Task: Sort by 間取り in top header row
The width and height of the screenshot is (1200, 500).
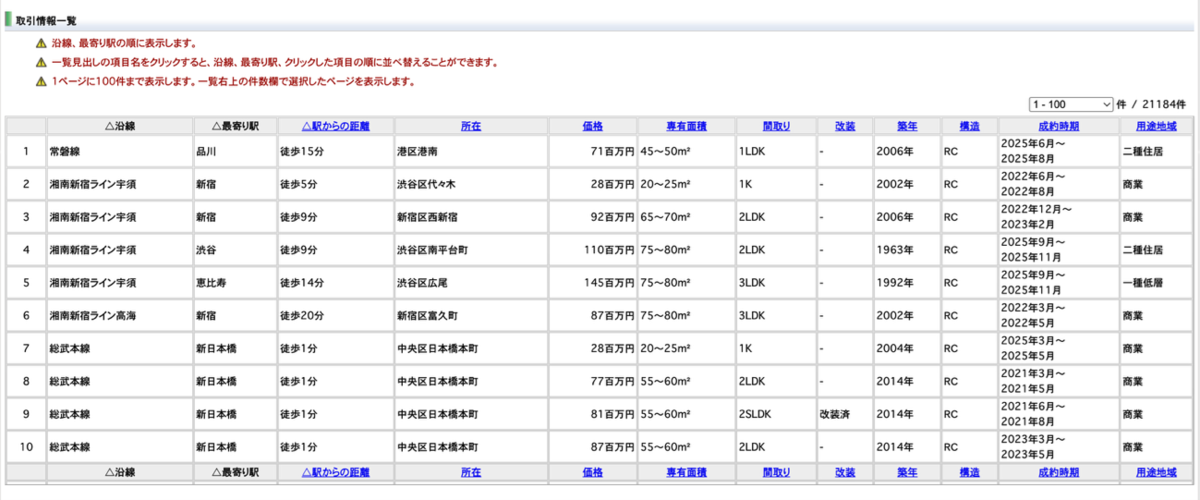Action: [x=776, y=126]
